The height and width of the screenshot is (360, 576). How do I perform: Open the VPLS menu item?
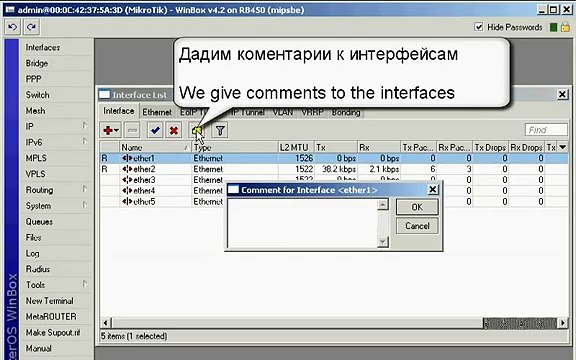pyautogui.click(x=35, y=174)
